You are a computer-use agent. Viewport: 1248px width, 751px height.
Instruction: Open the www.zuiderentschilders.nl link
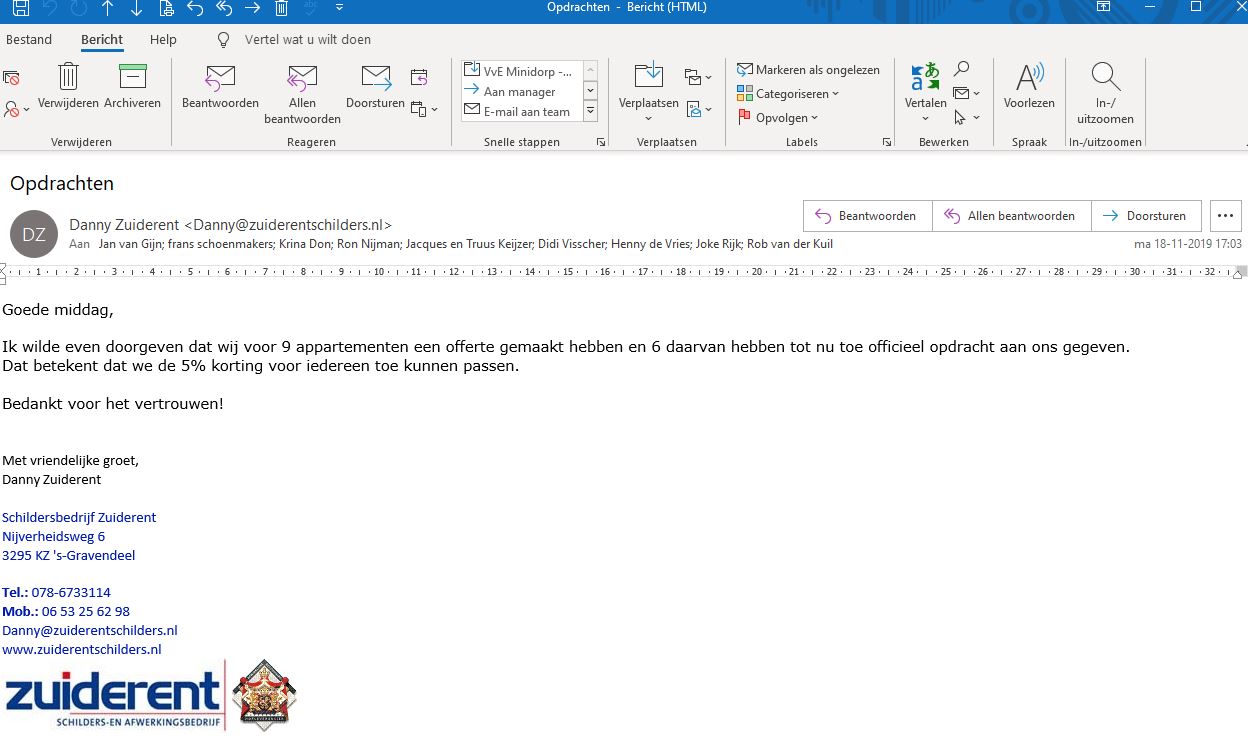[x=82, y=649]
